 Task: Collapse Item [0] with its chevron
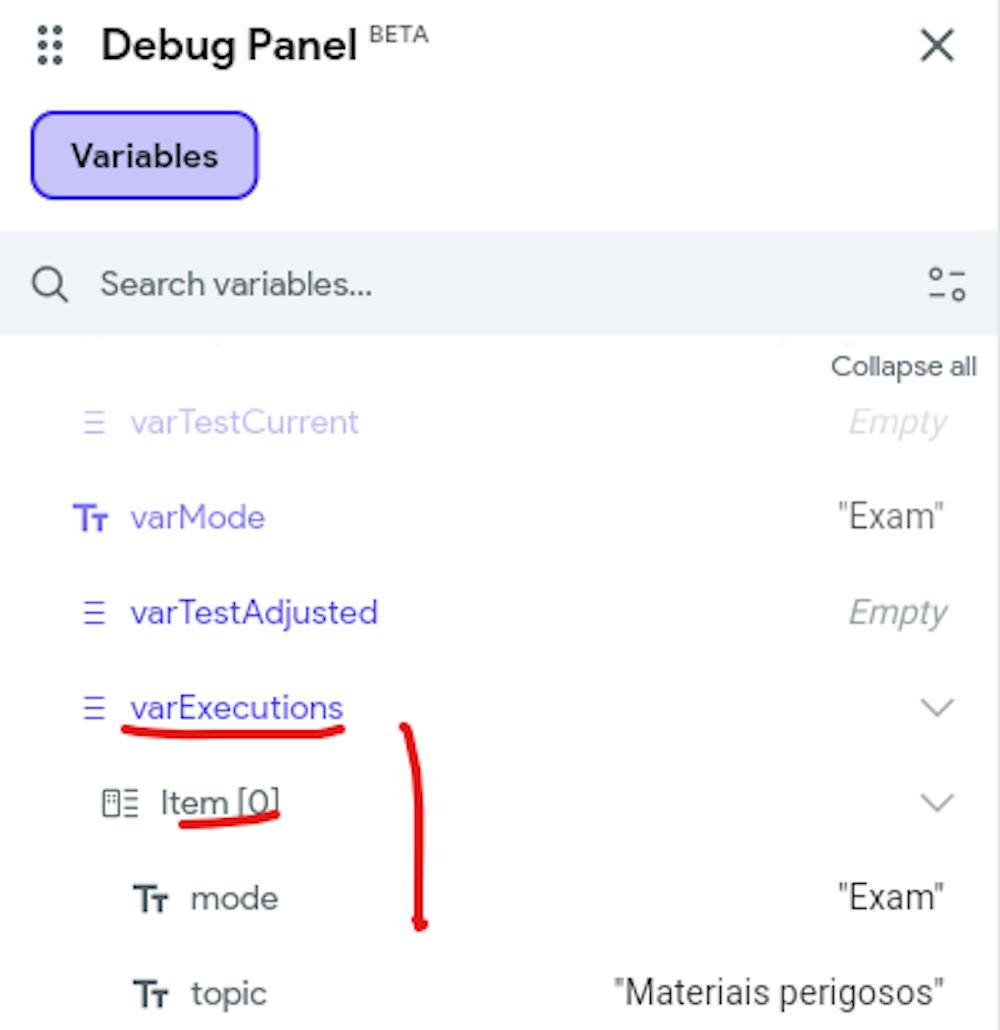pos(937,803)
